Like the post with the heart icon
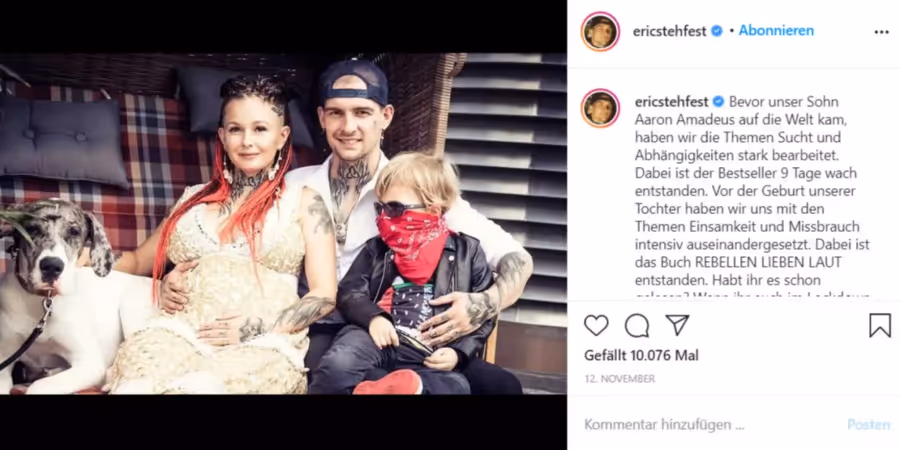Screen dimensions: 900x450 [x=596, y=325]
